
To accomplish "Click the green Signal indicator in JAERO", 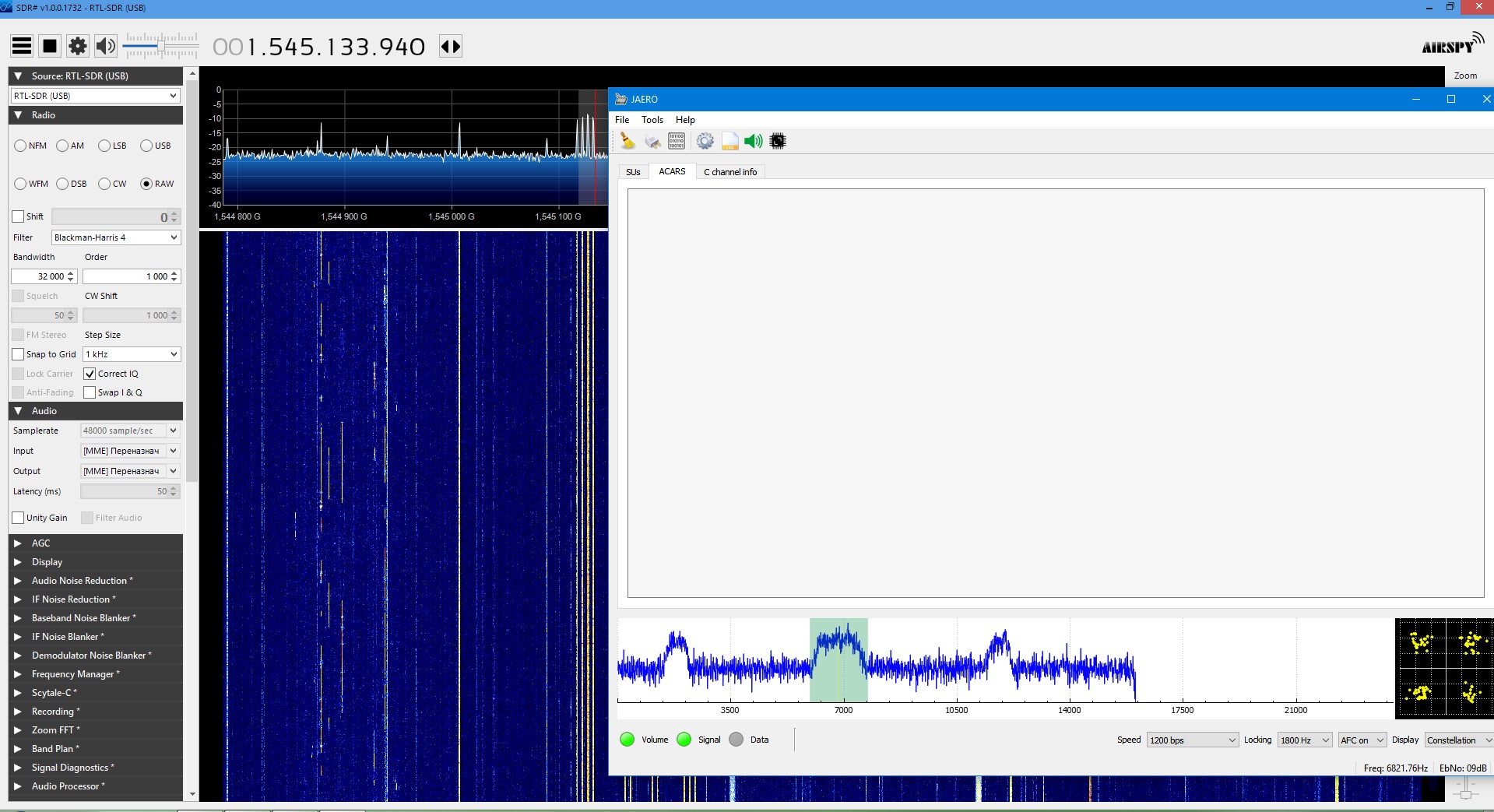I will (684, 740).
